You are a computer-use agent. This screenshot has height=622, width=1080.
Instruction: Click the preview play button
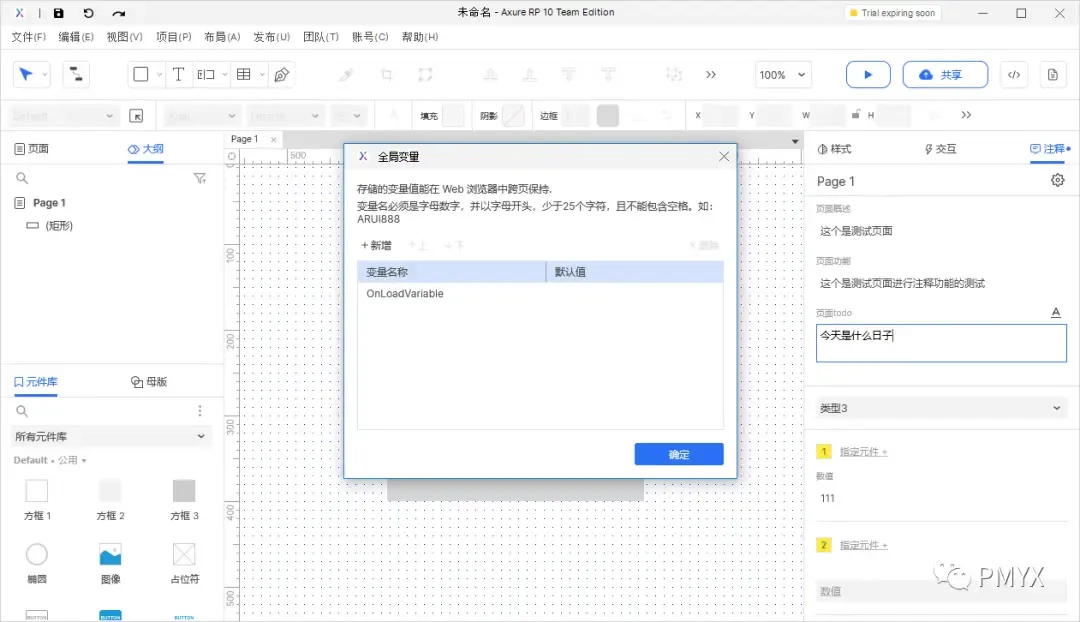click(868, 74)
